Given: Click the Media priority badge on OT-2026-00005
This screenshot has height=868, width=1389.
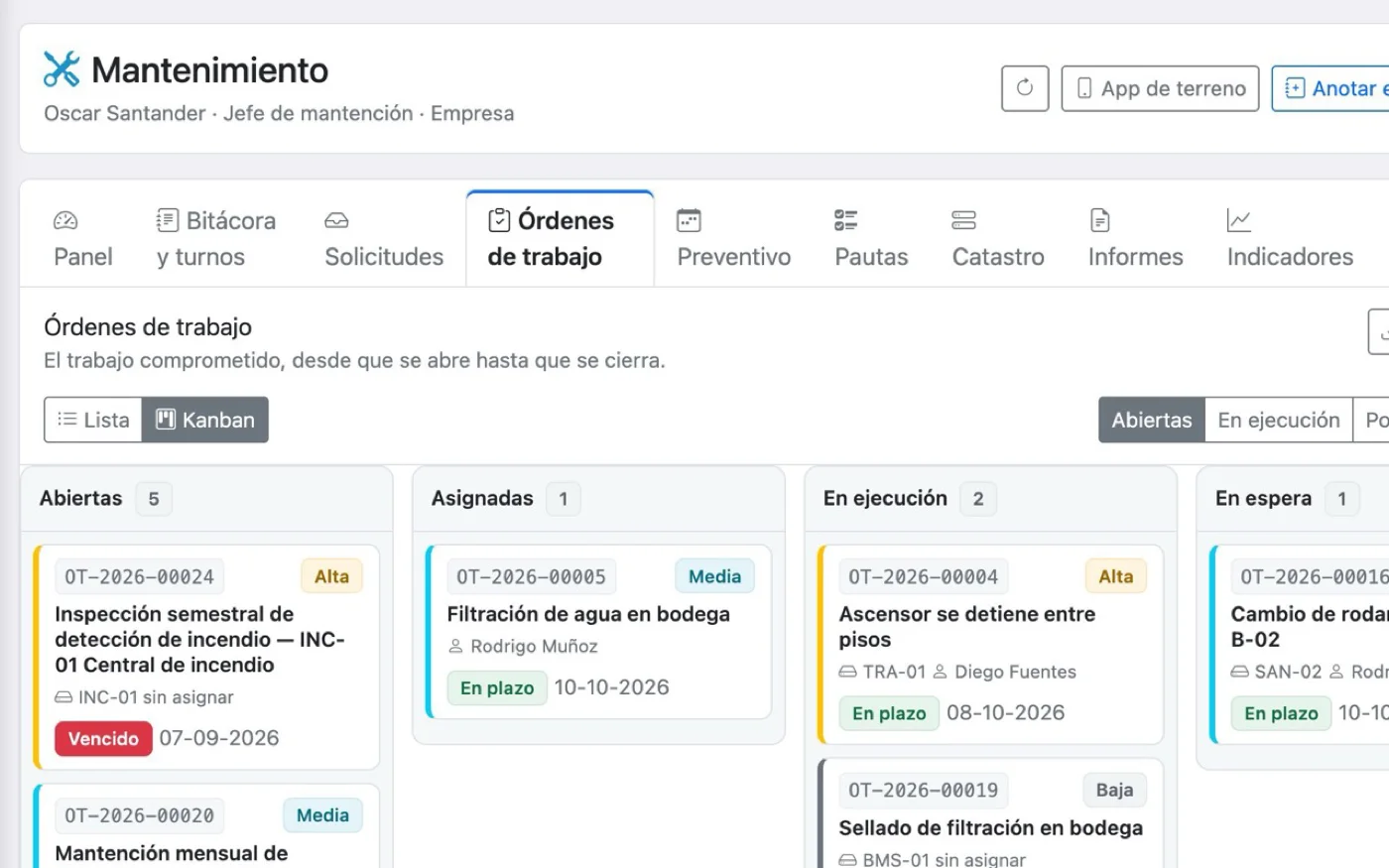Looking at the screenshot, I should [714, 576].
